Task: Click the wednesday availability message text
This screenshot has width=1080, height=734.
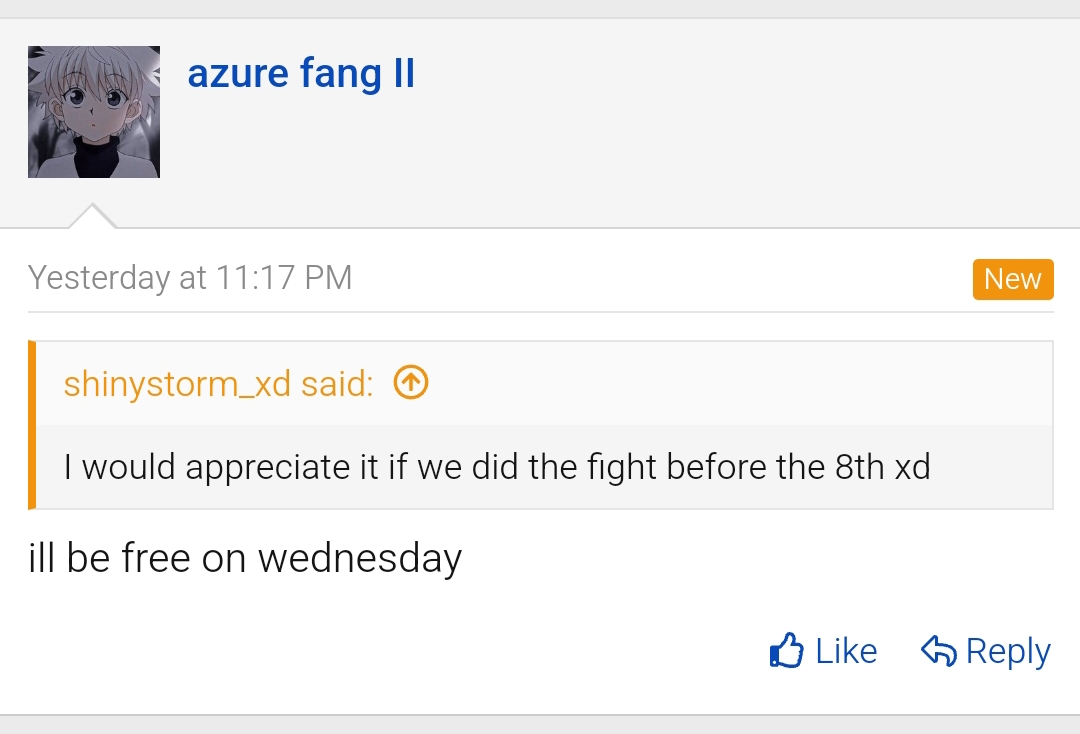Action: tap(245, 558)
